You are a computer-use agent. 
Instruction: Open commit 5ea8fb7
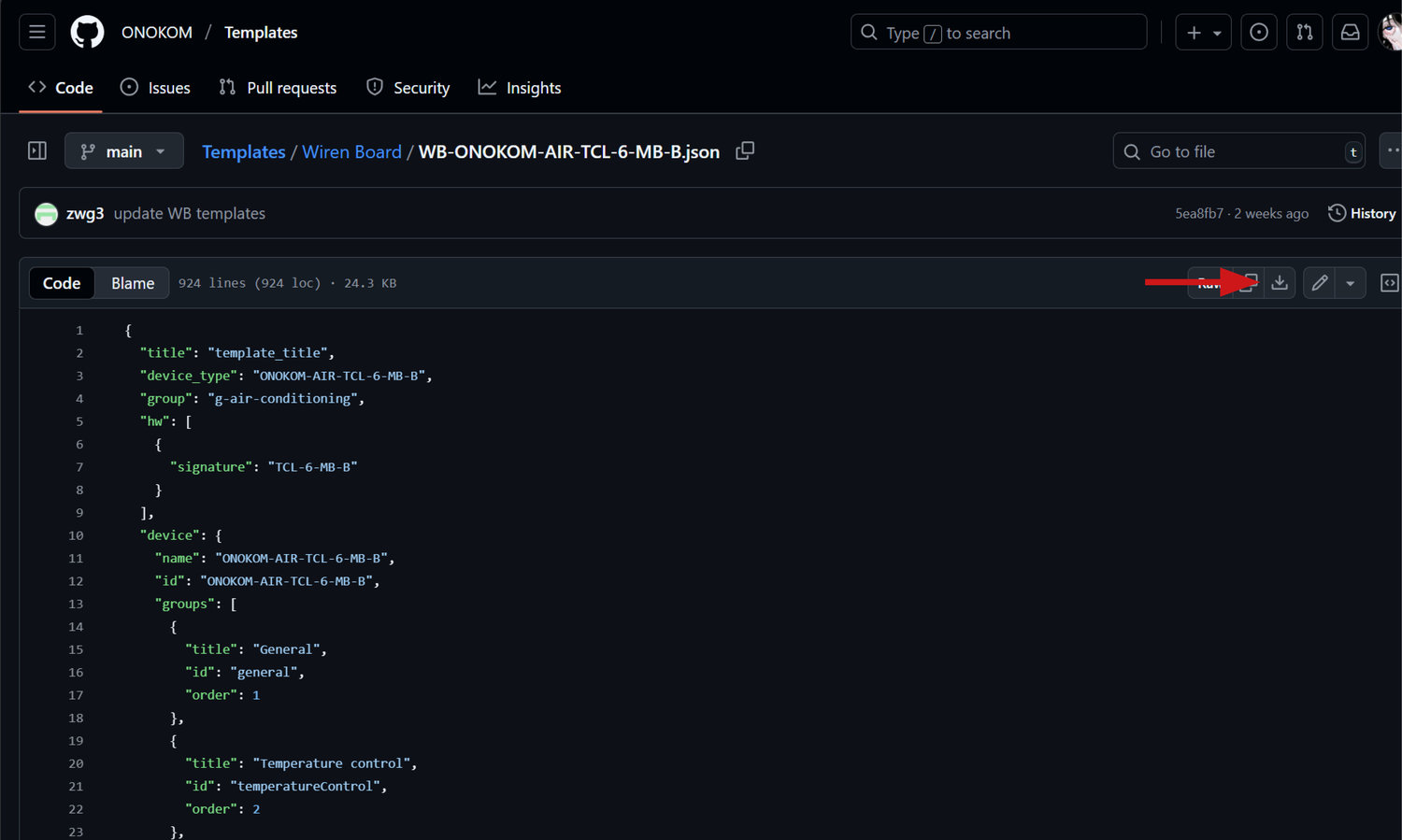(x=1199, y=214)
